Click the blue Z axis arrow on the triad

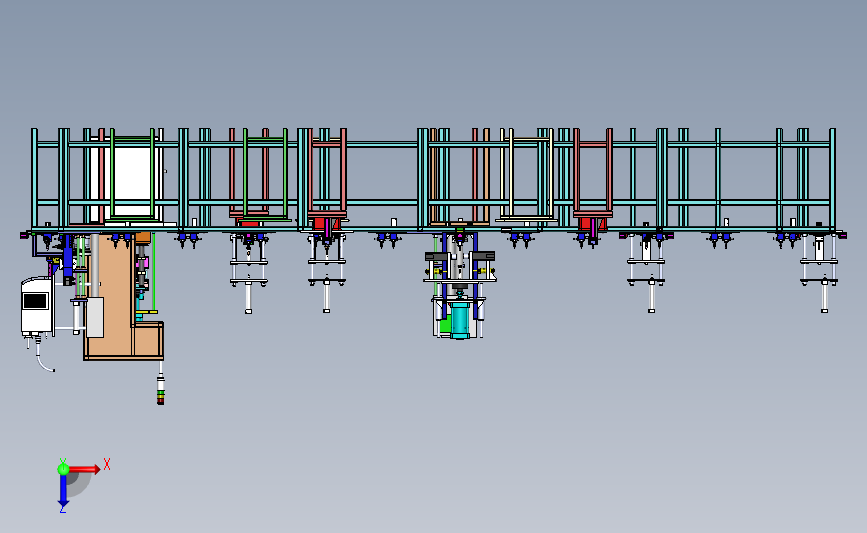pos(63,491)
